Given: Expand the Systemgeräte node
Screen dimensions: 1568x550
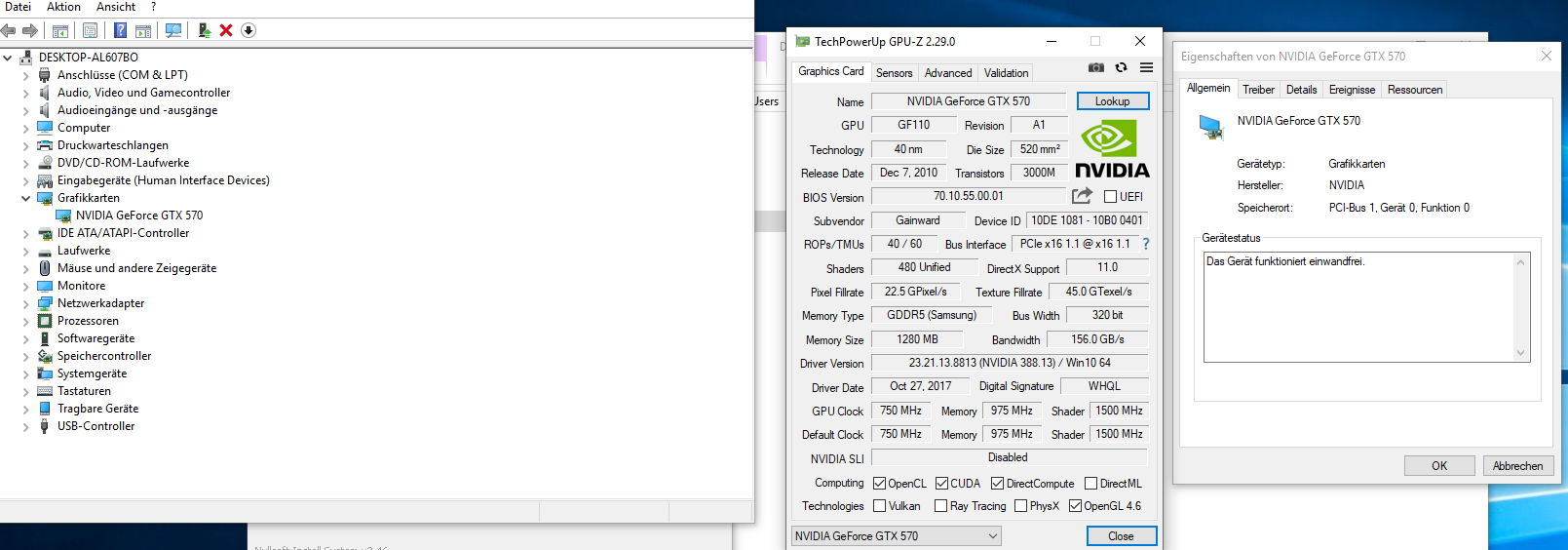Looking at the screenshot, I should point(26,373).
